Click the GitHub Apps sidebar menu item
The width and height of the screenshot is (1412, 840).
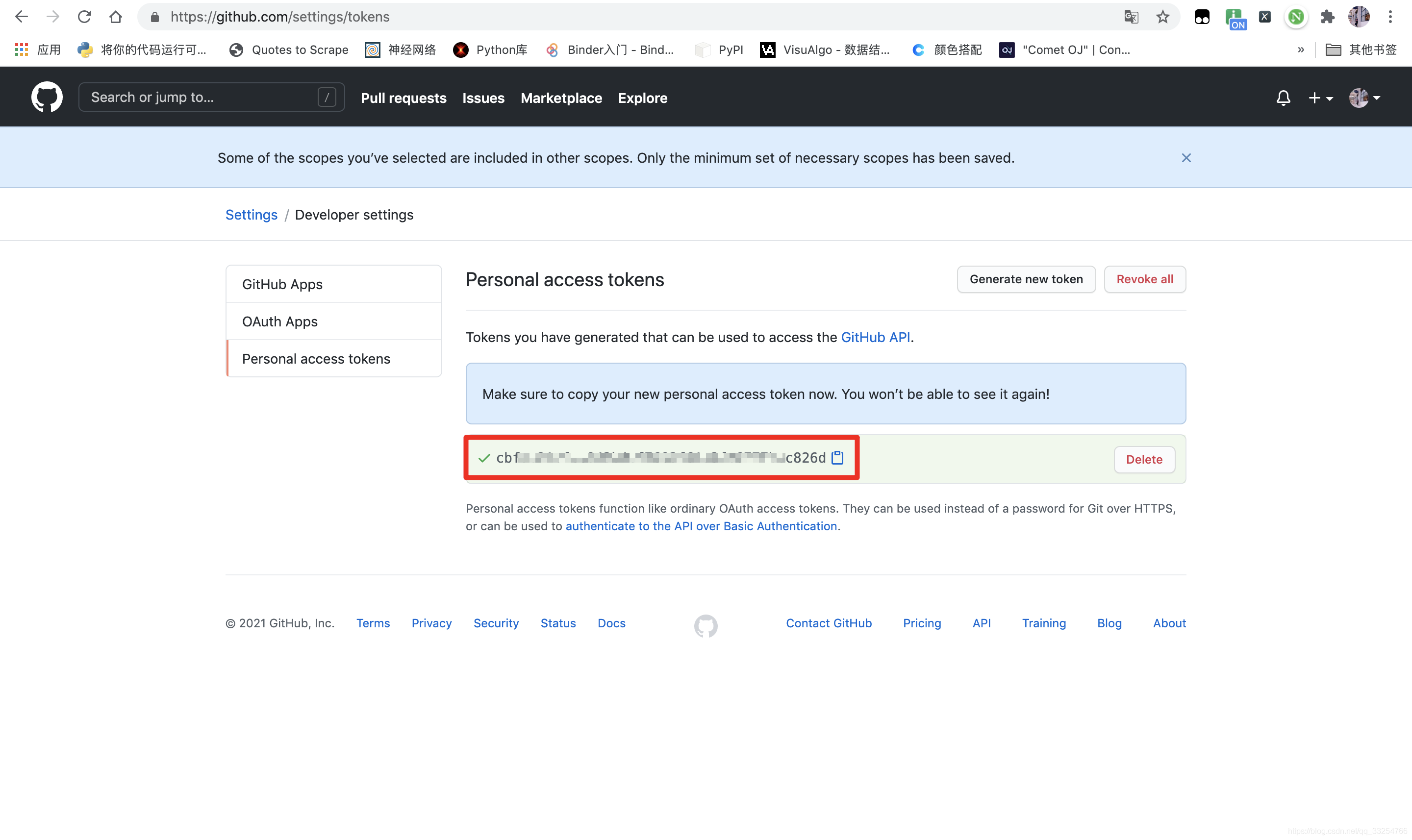pyautogui.click(x=282, y=283)
